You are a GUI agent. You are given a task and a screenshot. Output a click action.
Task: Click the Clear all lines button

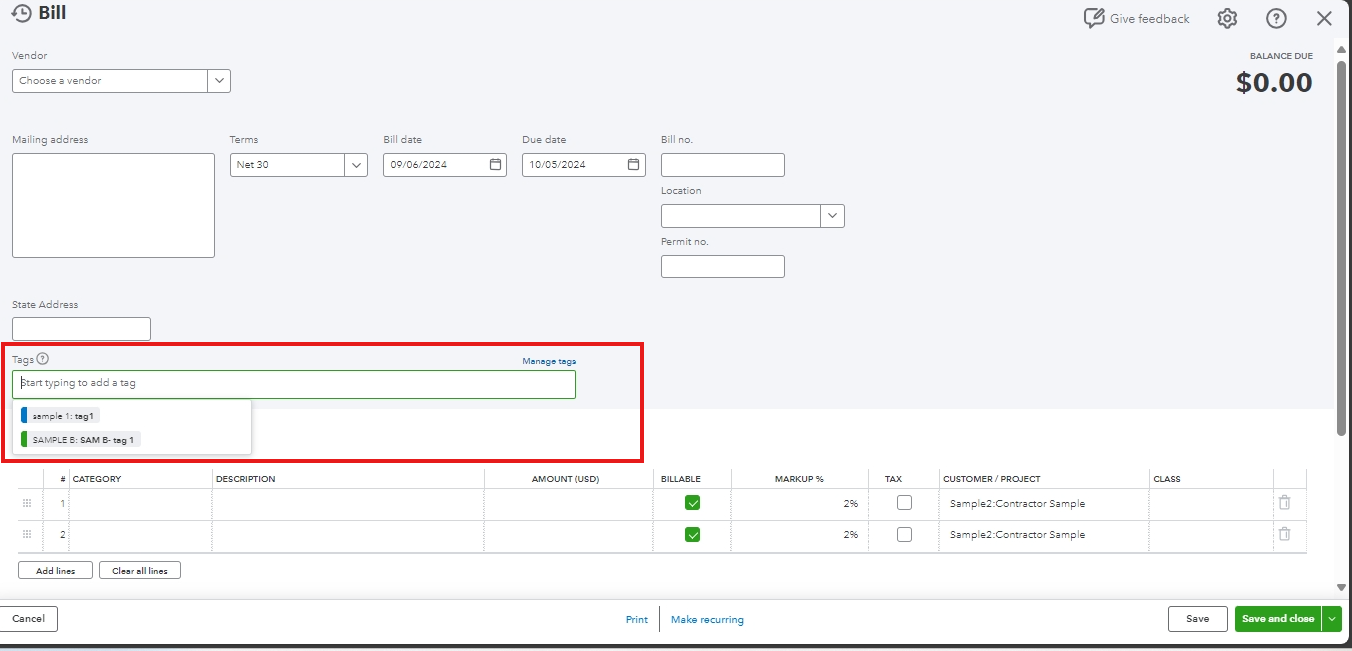pyautogui.click(x=139, y=569)
